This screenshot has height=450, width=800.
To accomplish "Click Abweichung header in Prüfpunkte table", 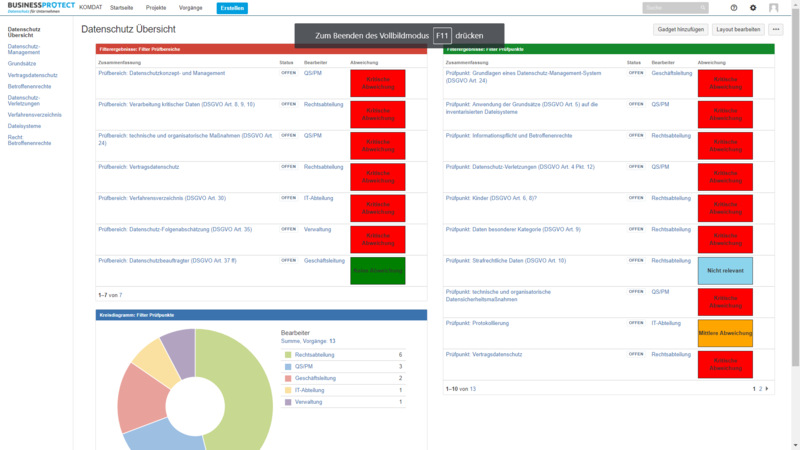I will [711, 62].
